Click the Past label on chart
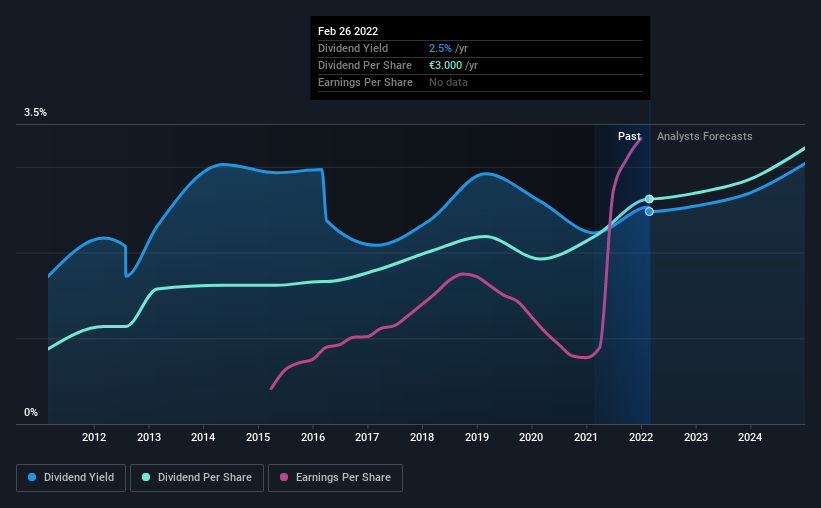The height and width of the screenshot is (508, 821). 629,136
